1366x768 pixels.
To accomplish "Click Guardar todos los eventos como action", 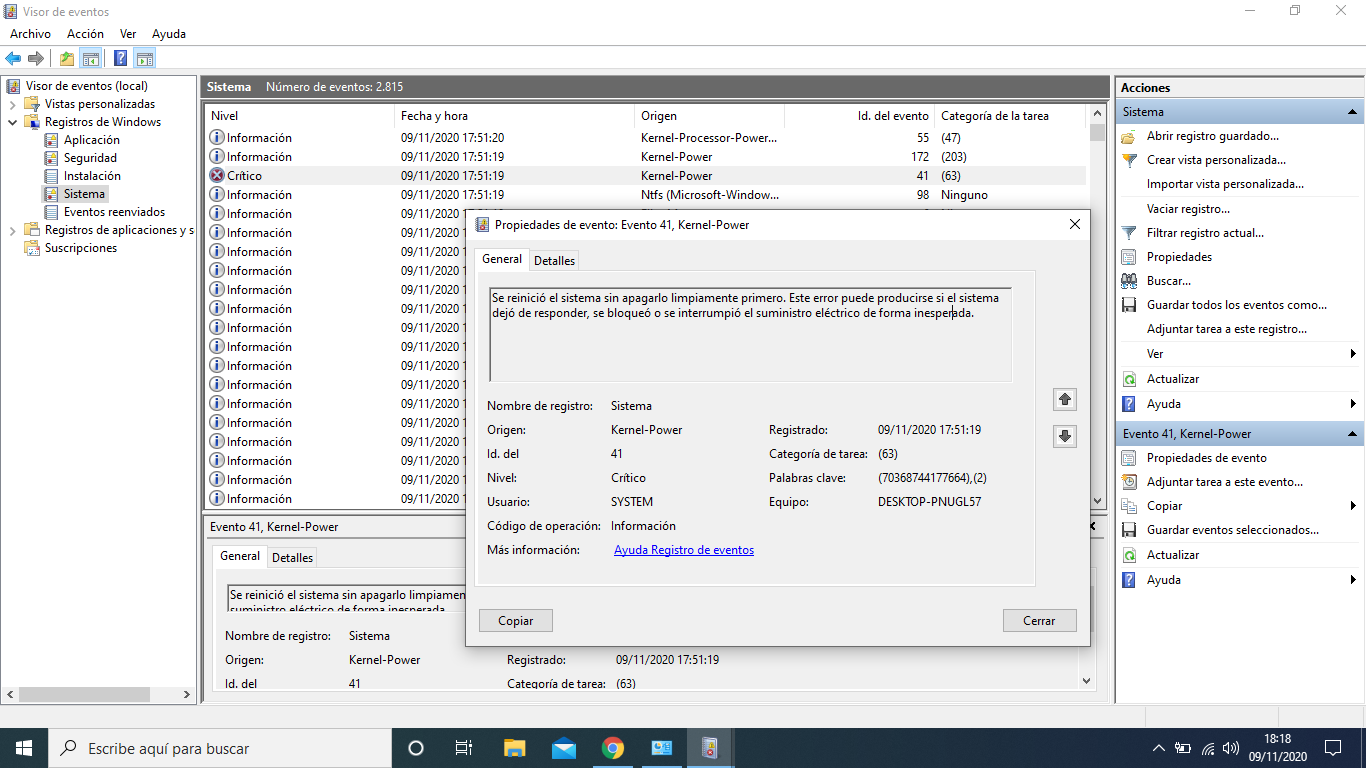I will point(1237,305).
